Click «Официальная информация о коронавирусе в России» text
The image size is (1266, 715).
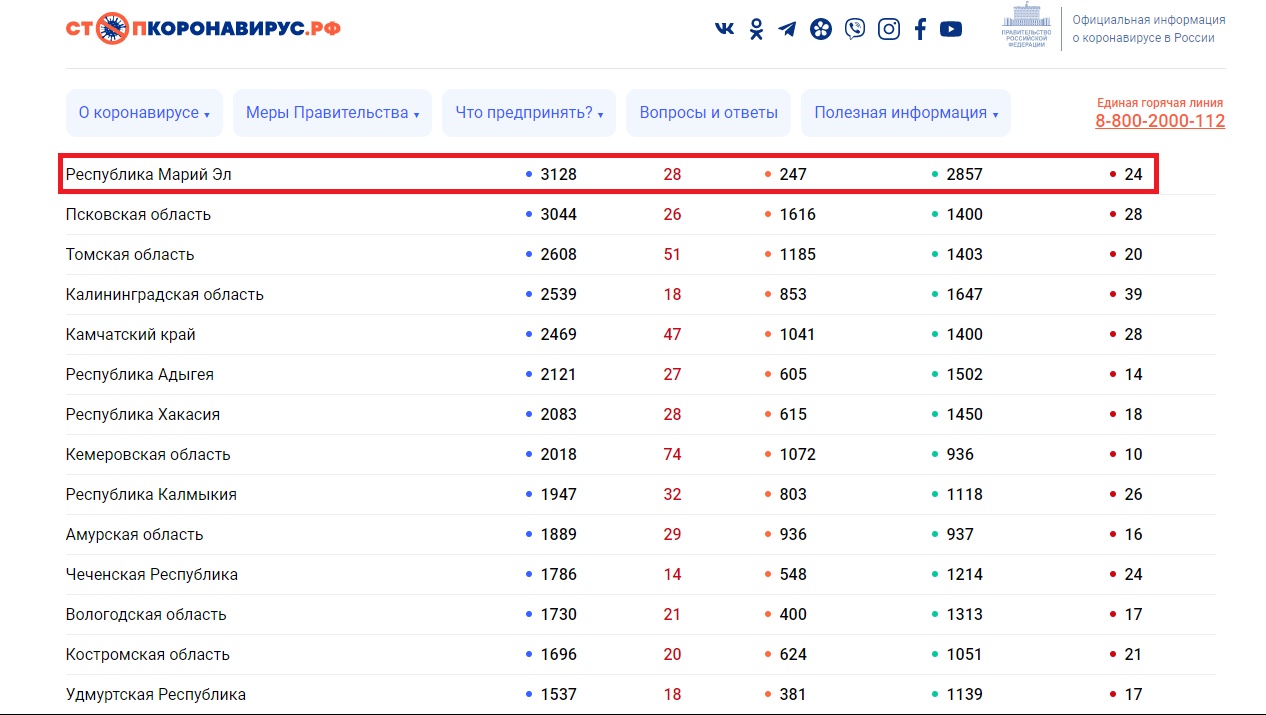(1148, 29)
